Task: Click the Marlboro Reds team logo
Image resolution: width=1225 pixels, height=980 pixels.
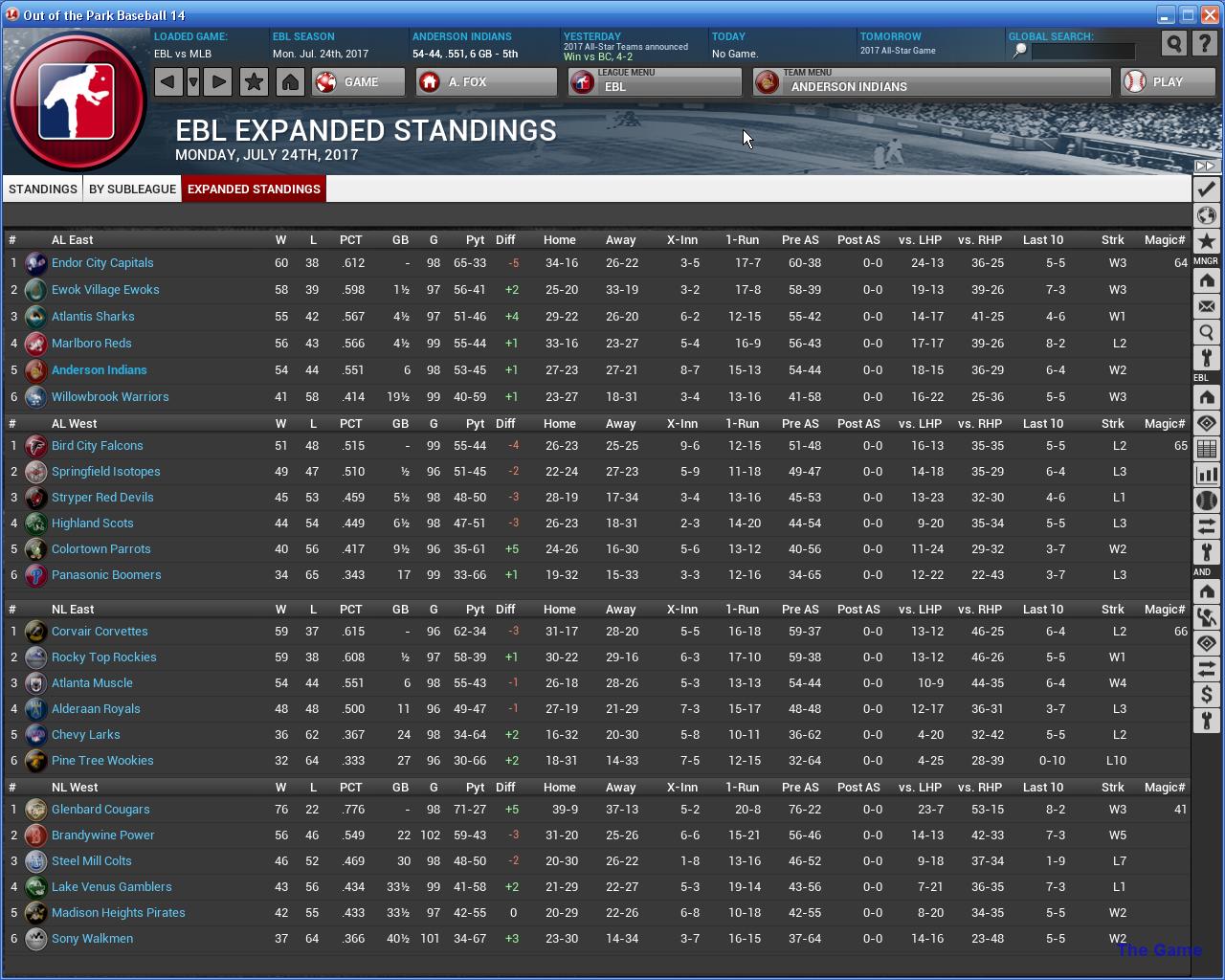Action: click(35, 344)
